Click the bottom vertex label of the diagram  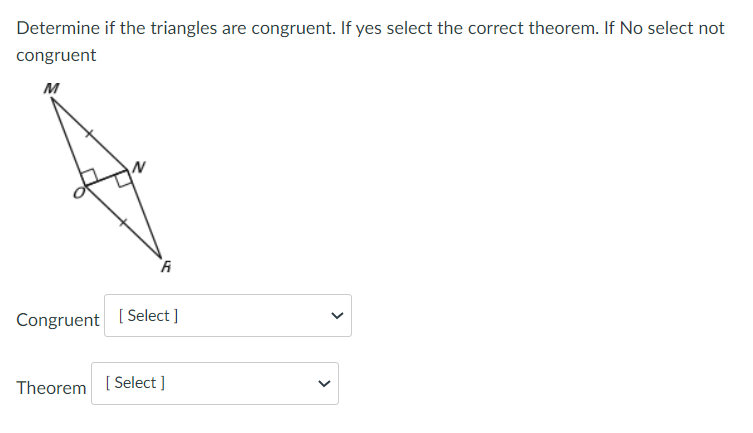pyautogui.click(x=165, y=267)
